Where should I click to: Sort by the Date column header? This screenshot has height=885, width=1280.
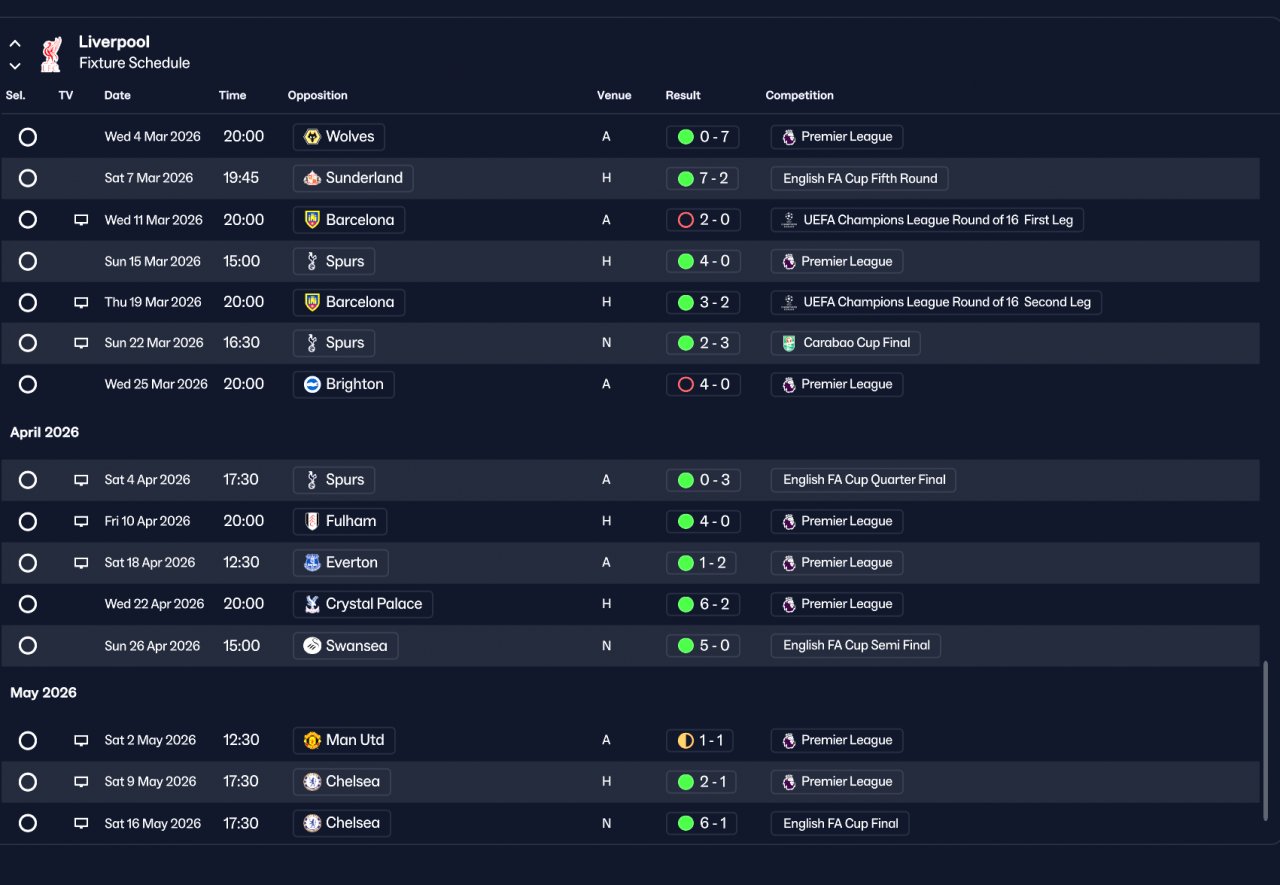tap(117, 96)
